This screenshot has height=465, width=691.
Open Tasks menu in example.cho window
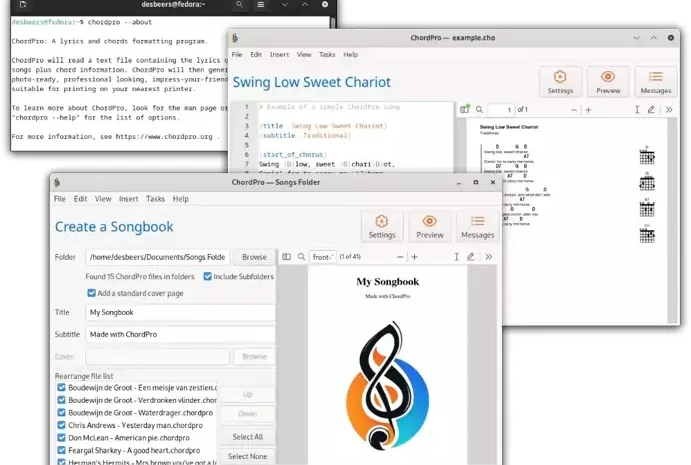point(327,55)
